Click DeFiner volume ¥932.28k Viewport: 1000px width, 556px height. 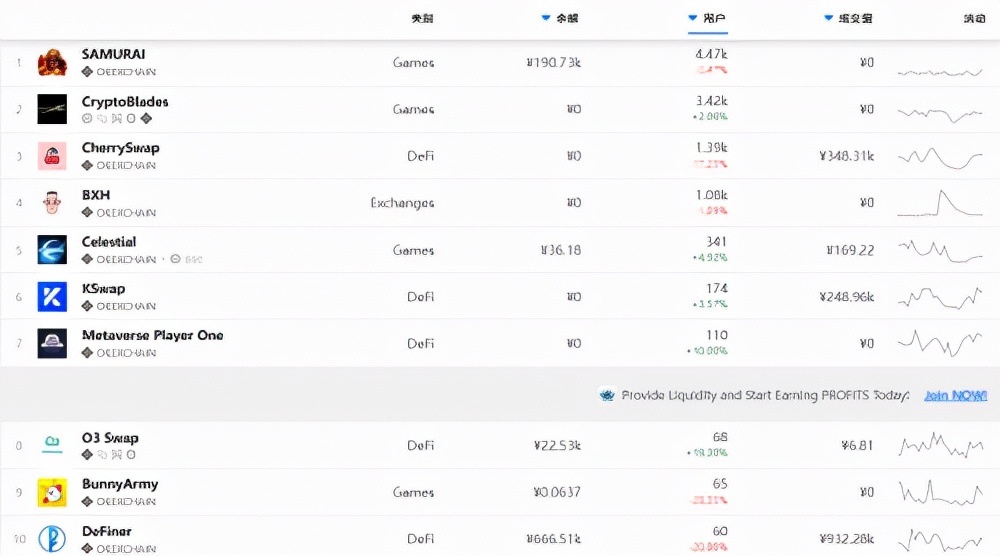click(x=846, y=539)
